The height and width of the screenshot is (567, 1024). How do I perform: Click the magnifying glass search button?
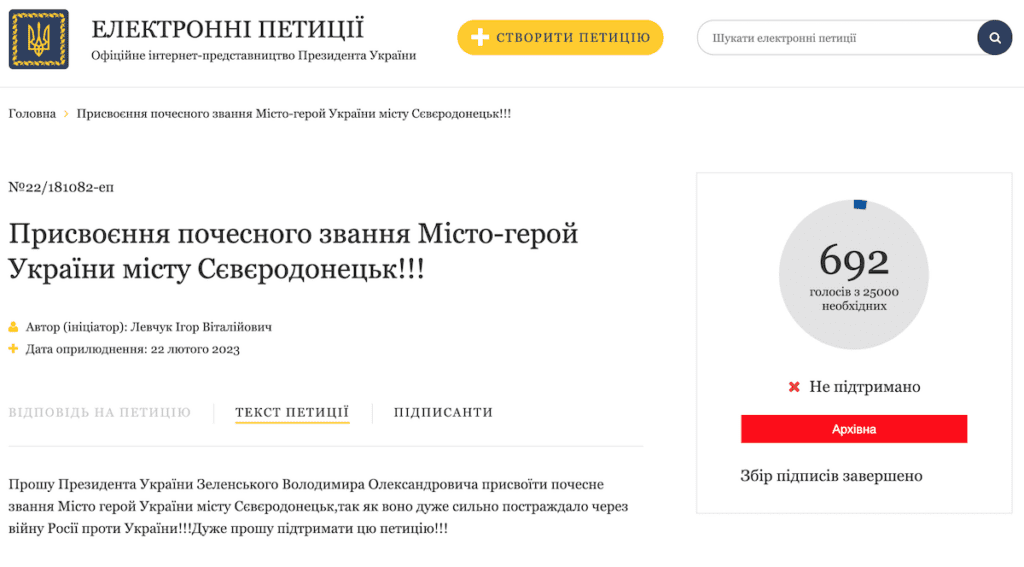pos(994,38)
